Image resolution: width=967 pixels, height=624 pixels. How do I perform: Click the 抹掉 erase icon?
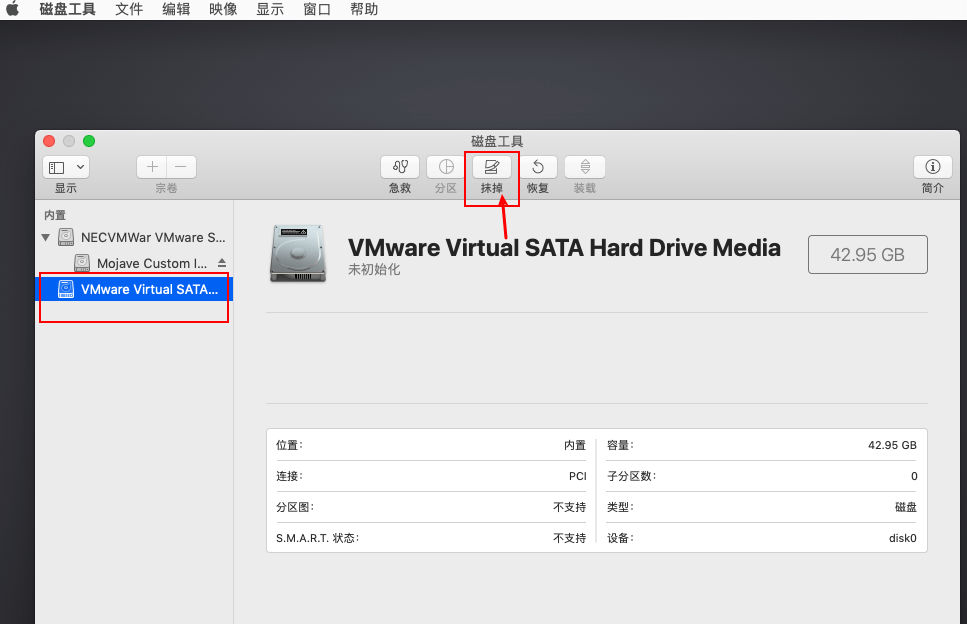tap(492, 167)
